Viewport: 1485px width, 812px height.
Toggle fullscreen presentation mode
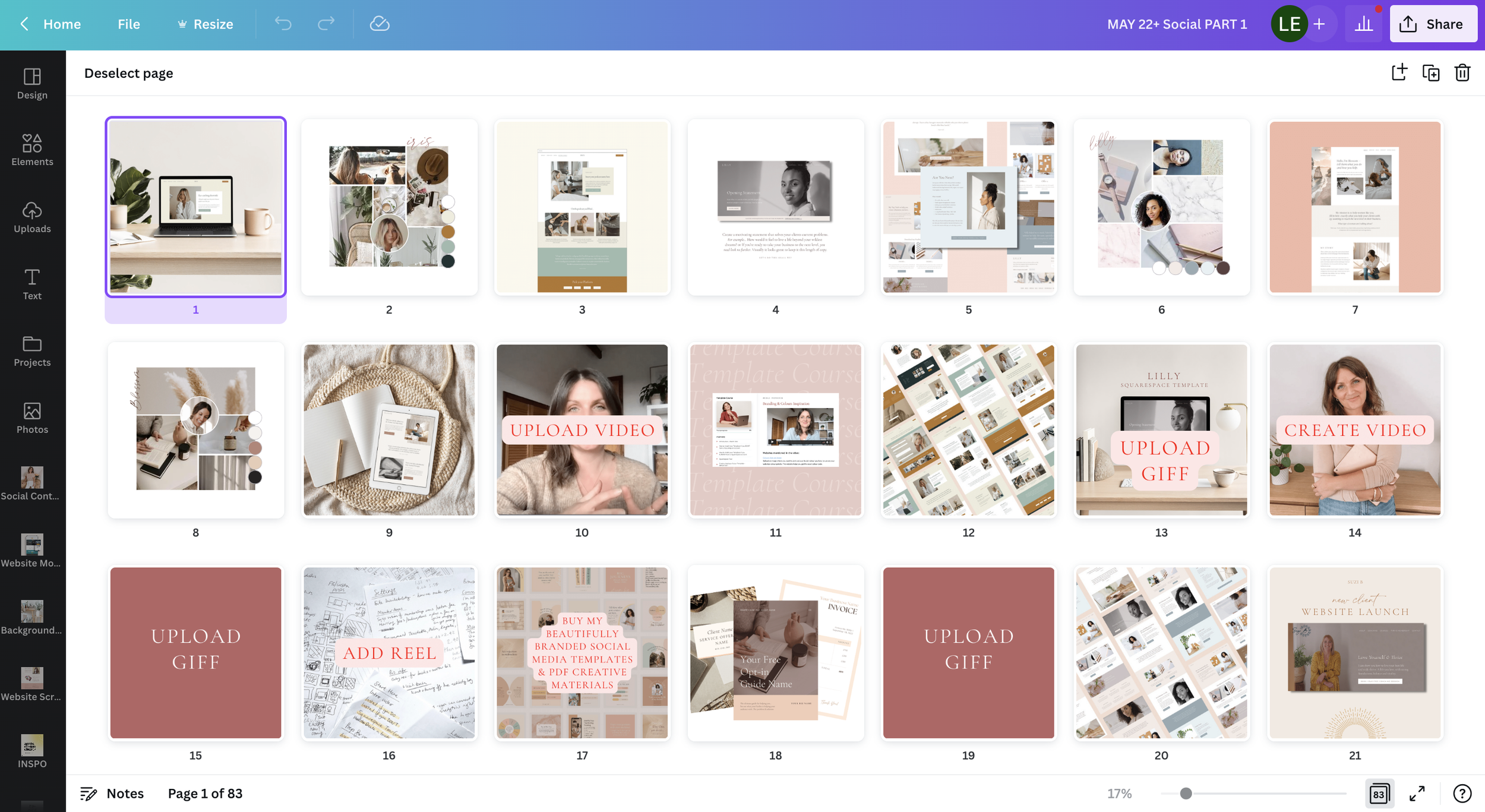1417,794
